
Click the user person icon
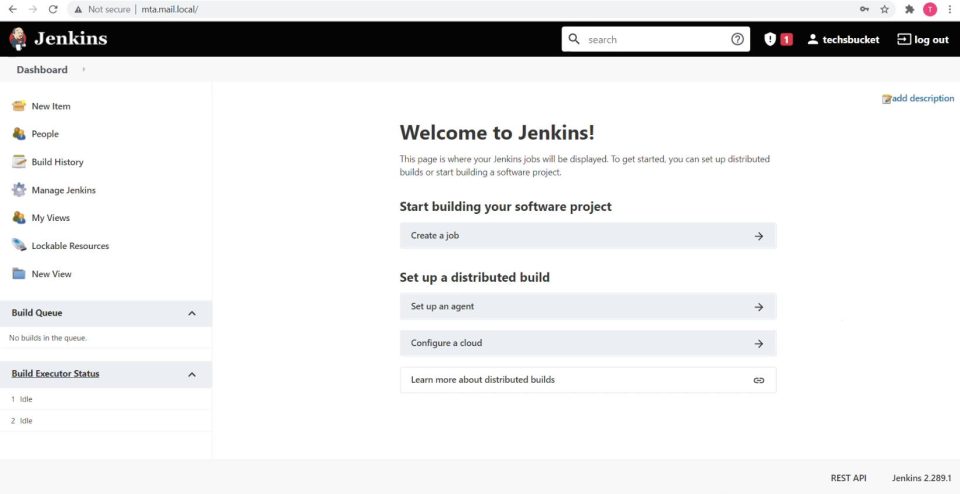(812, 39)
